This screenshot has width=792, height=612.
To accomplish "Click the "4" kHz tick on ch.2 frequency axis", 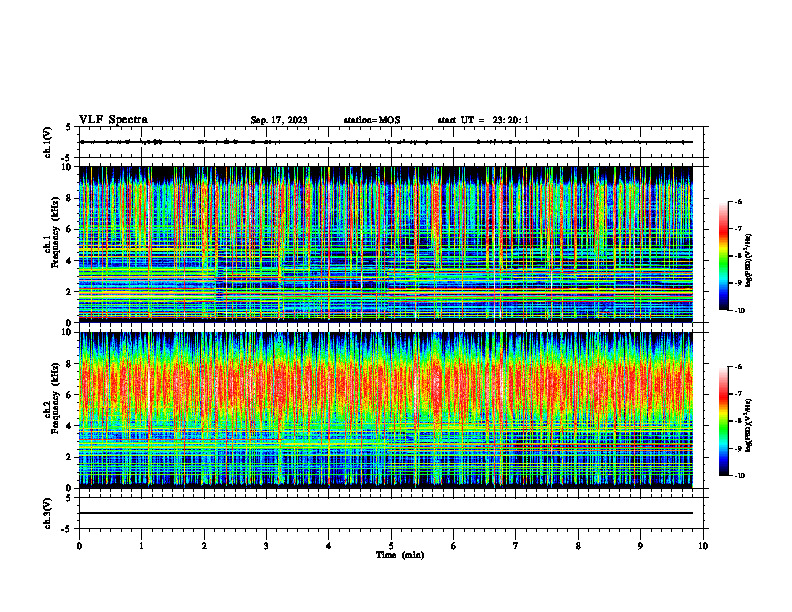I will coord(69,426).
